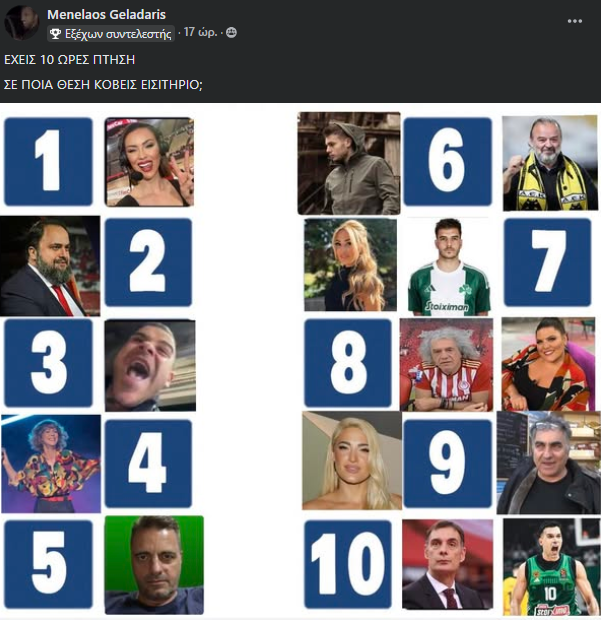Open the three-dot post options menu

pos(575,21)
